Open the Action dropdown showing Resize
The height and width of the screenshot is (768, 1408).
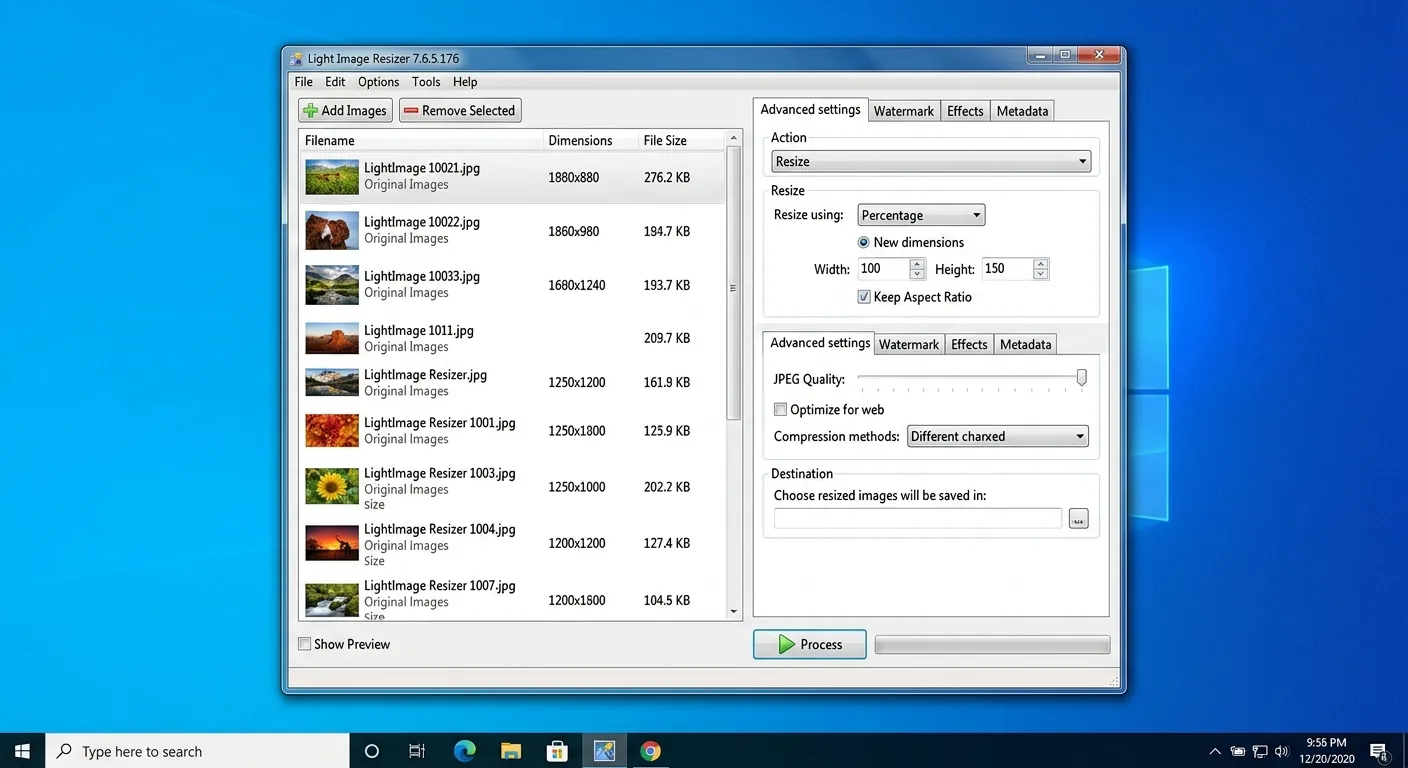point(931,161)
